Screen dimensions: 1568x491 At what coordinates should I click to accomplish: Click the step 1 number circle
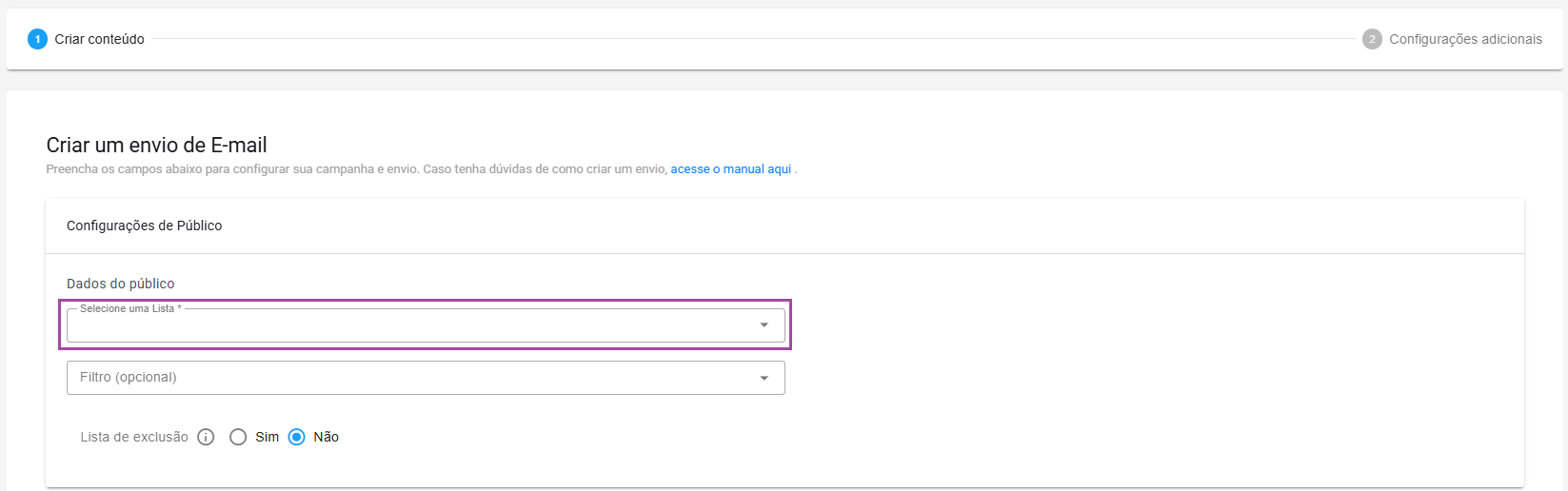[x=37, y=39]
